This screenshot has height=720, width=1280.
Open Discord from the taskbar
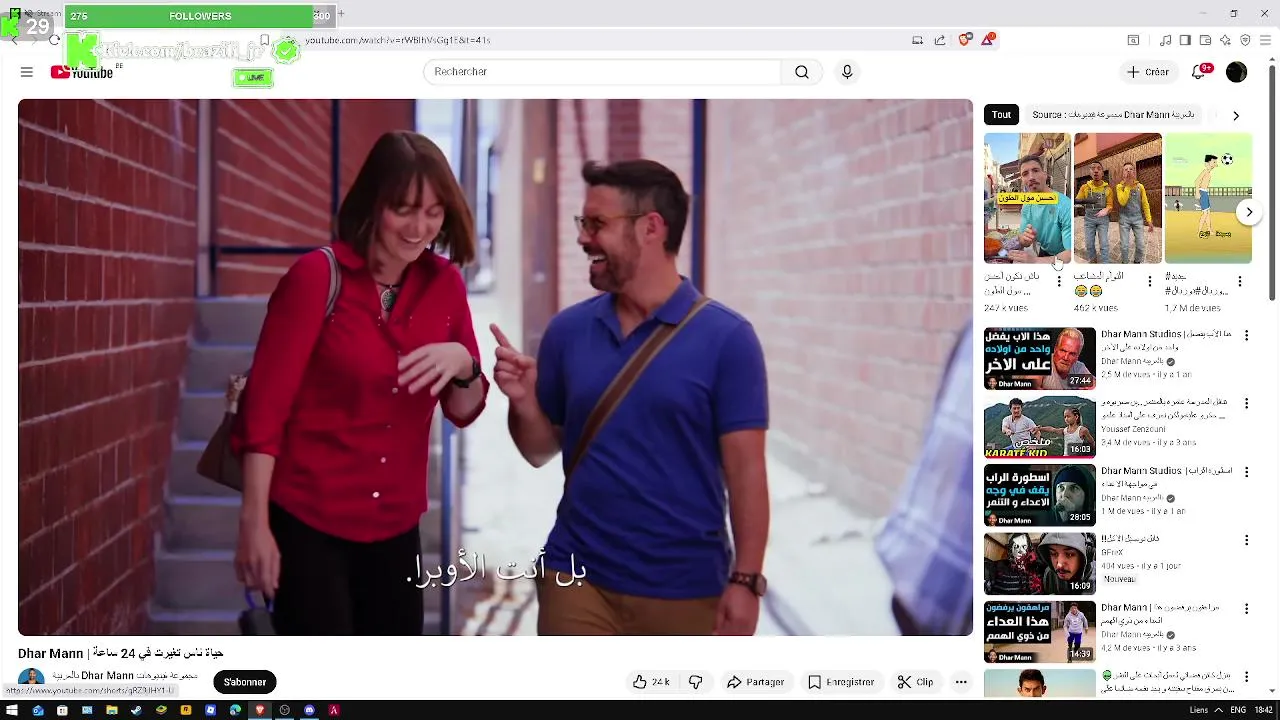tap(309, 710)
